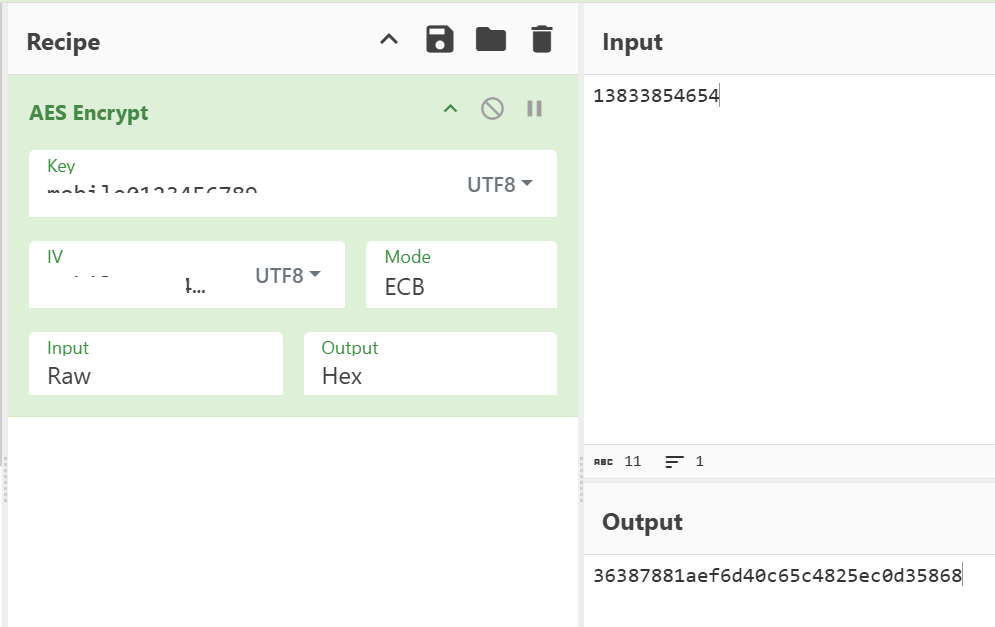Click the Input pane heading
This screenshot has width=995, height=627.
(x=632, y=42)
